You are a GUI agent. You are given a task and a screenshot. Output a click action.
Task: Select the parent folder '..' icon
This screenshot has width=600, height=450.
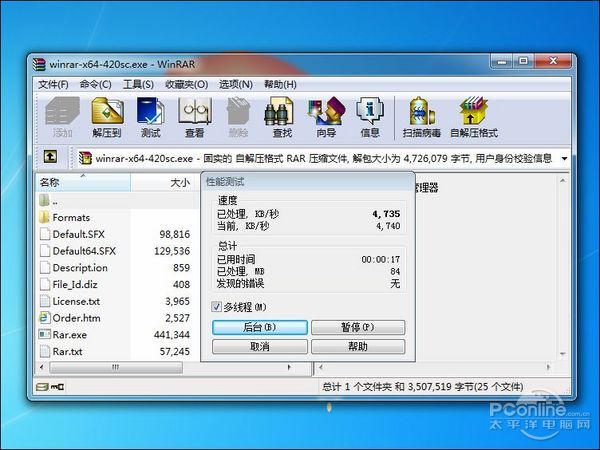[x=44, y=200]
